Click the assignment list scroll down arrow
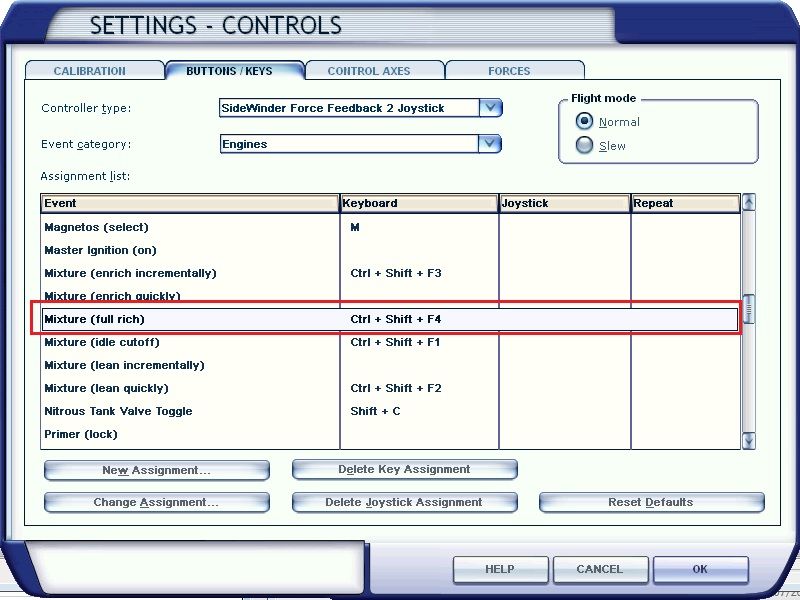The height and width of the screenshot is (600, 800). click(749, 440)
